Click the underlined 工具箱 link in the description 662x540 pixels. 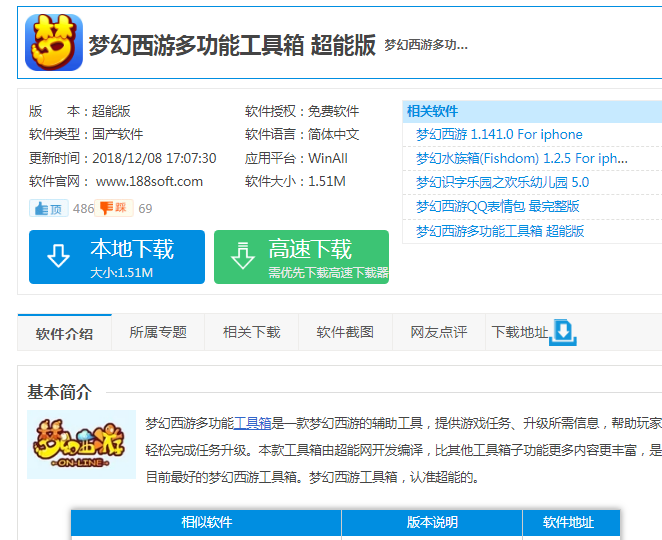click(252, 423)
